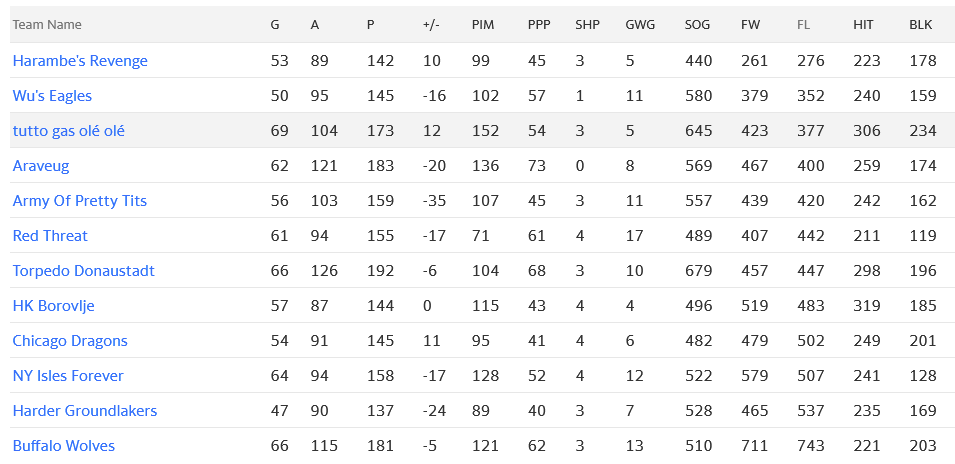Sort by the SOG column header

pyautogui.click(x=697, y=24)
